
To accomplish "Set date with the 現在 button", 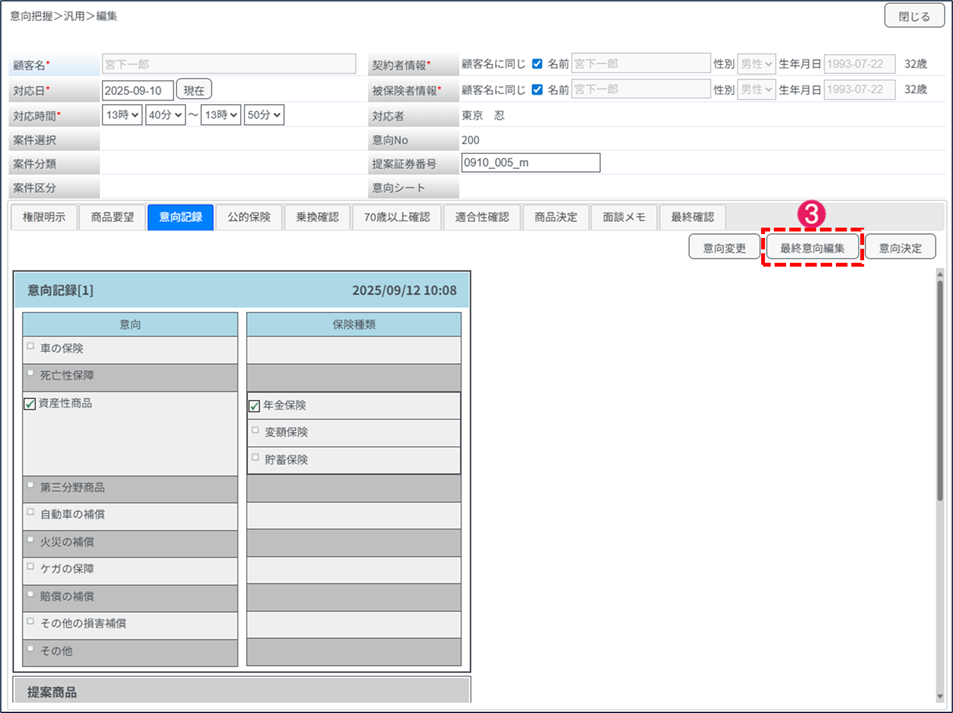I will click(196, 90).
